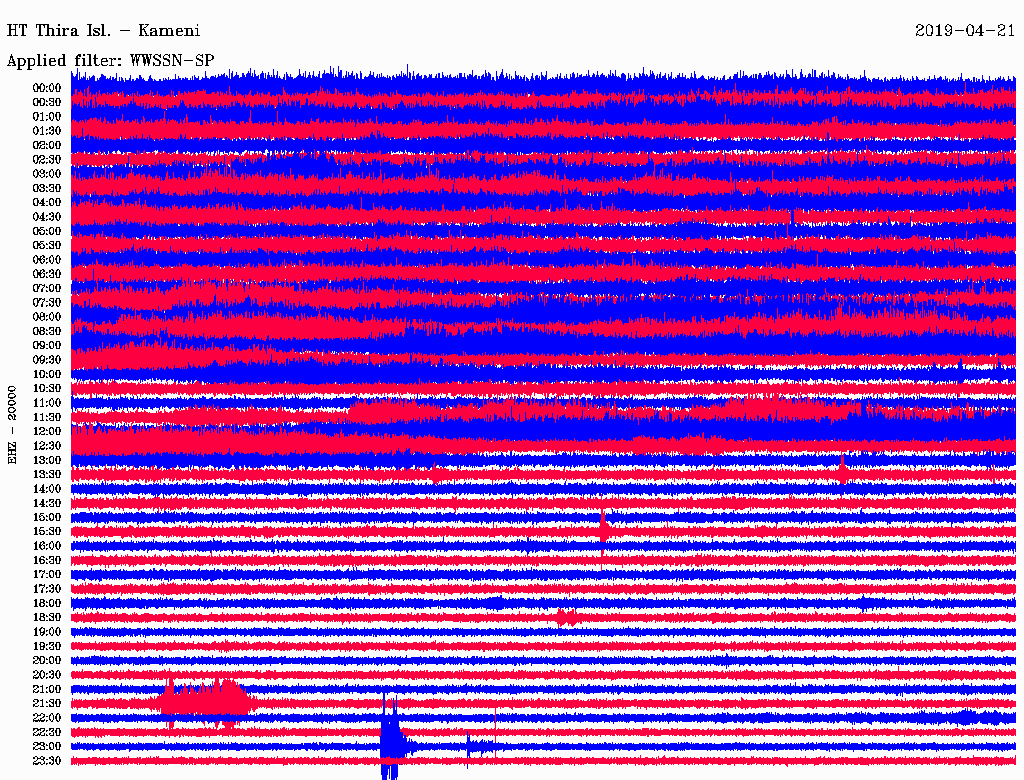
Task: Click the 06:00 time label
Action: [x=47, y=260]
